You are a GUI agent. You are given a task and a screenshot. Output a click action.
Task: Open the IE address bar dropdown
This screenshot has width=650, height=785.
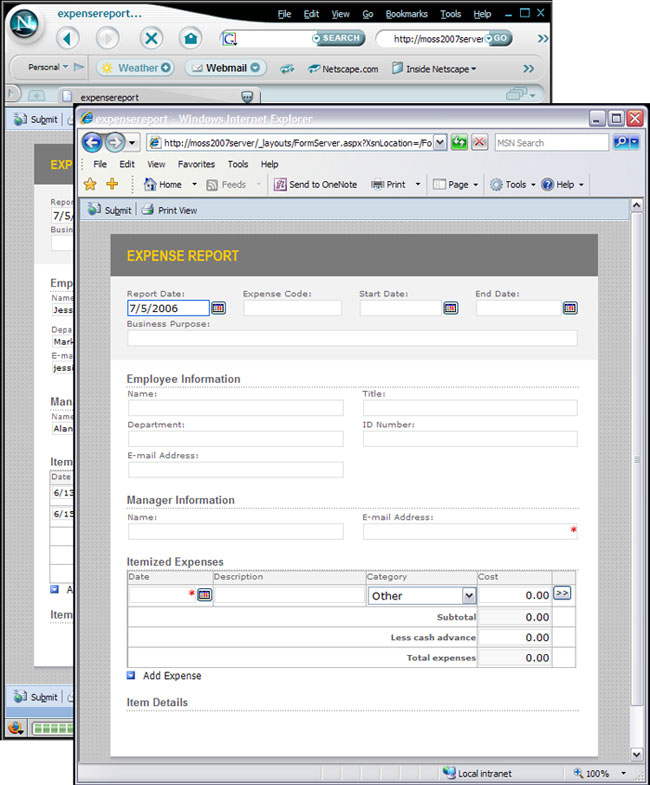(x=440, y=143)
